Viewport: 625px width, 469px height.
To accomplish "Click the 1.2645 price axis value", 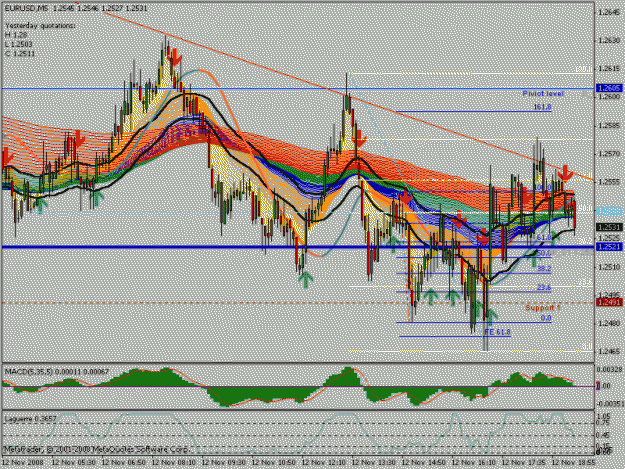I will pos(609,12).
